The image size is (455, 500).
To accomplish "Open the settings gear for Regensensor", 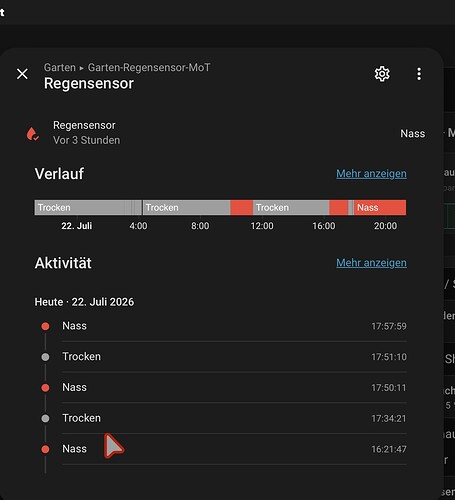I will 382,74.
